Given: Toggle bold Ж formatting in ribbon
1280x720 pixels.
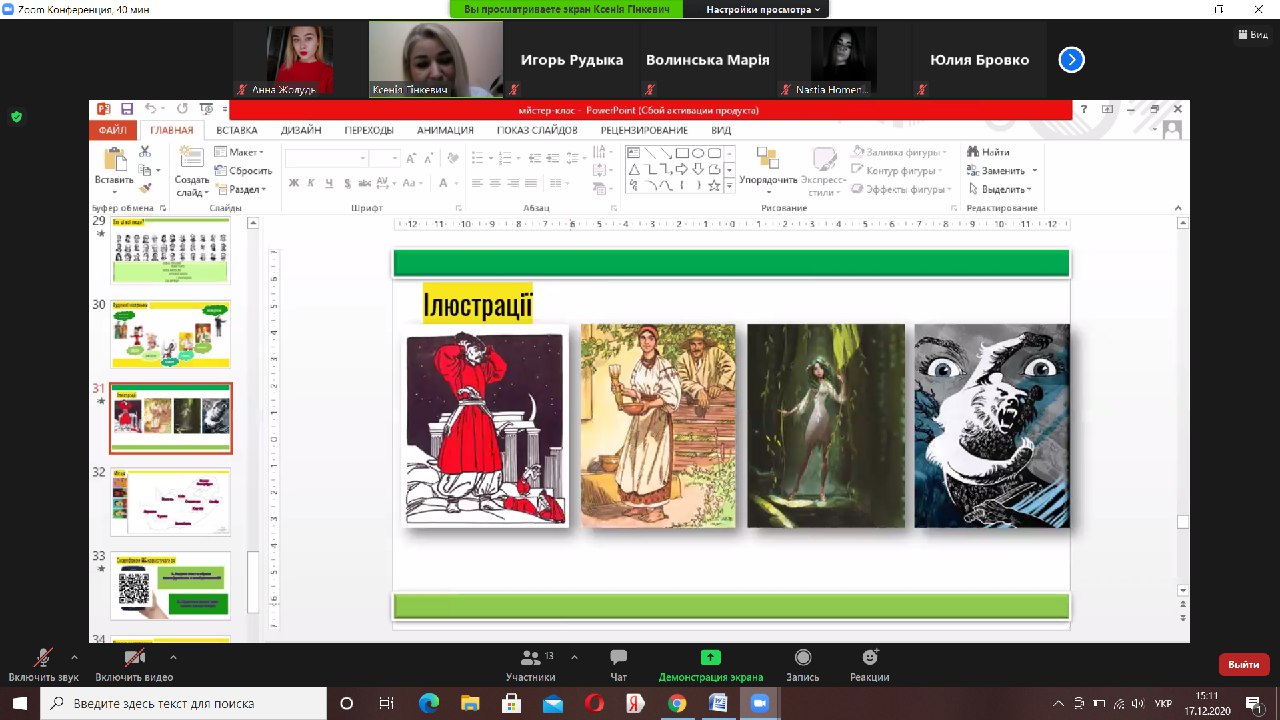Looking at the screenshot, I should [x=294, y=183].
